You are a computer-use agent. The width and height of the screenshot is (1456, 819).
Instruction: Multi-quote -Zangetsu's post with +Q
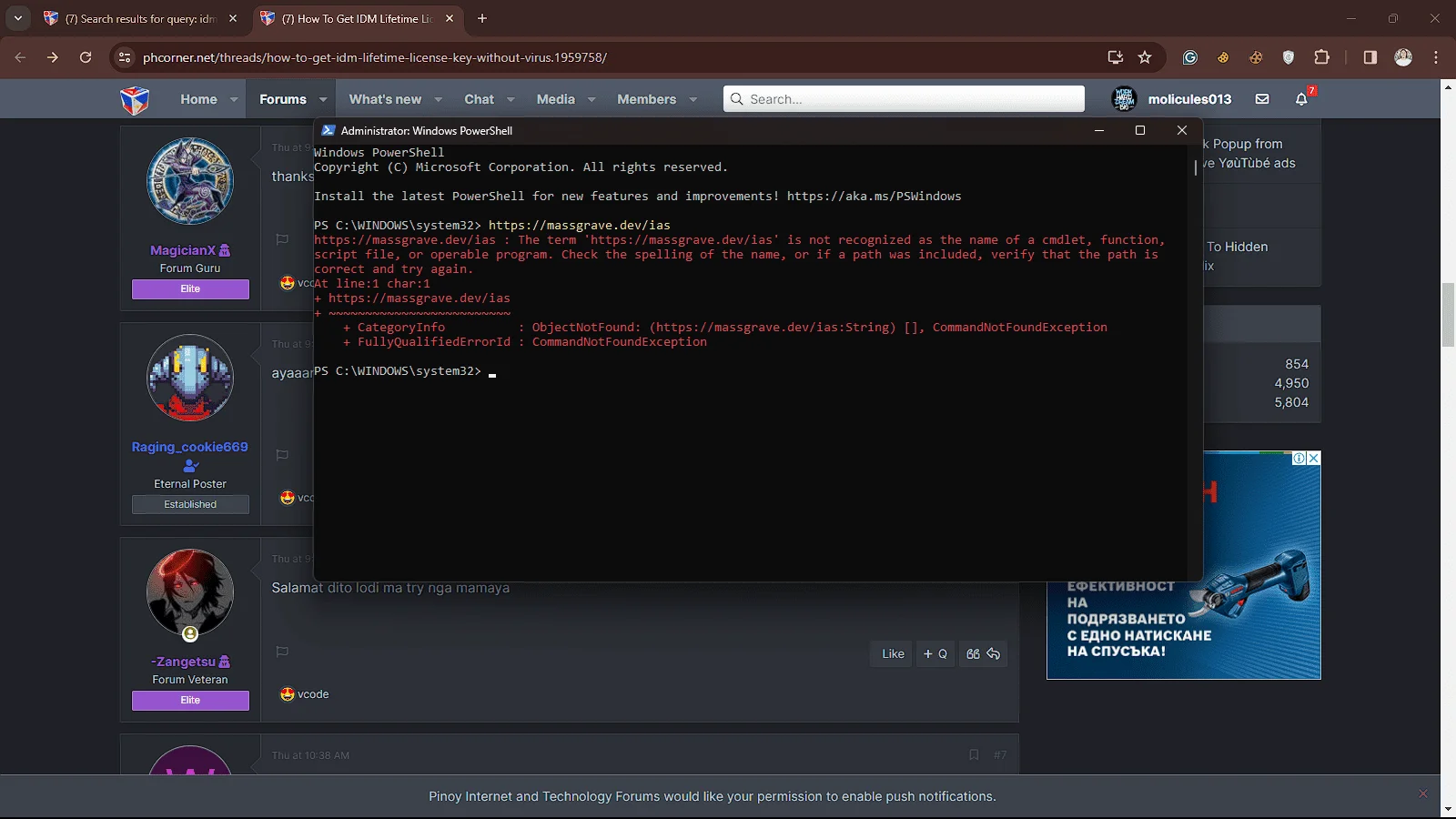pos(935,653)
